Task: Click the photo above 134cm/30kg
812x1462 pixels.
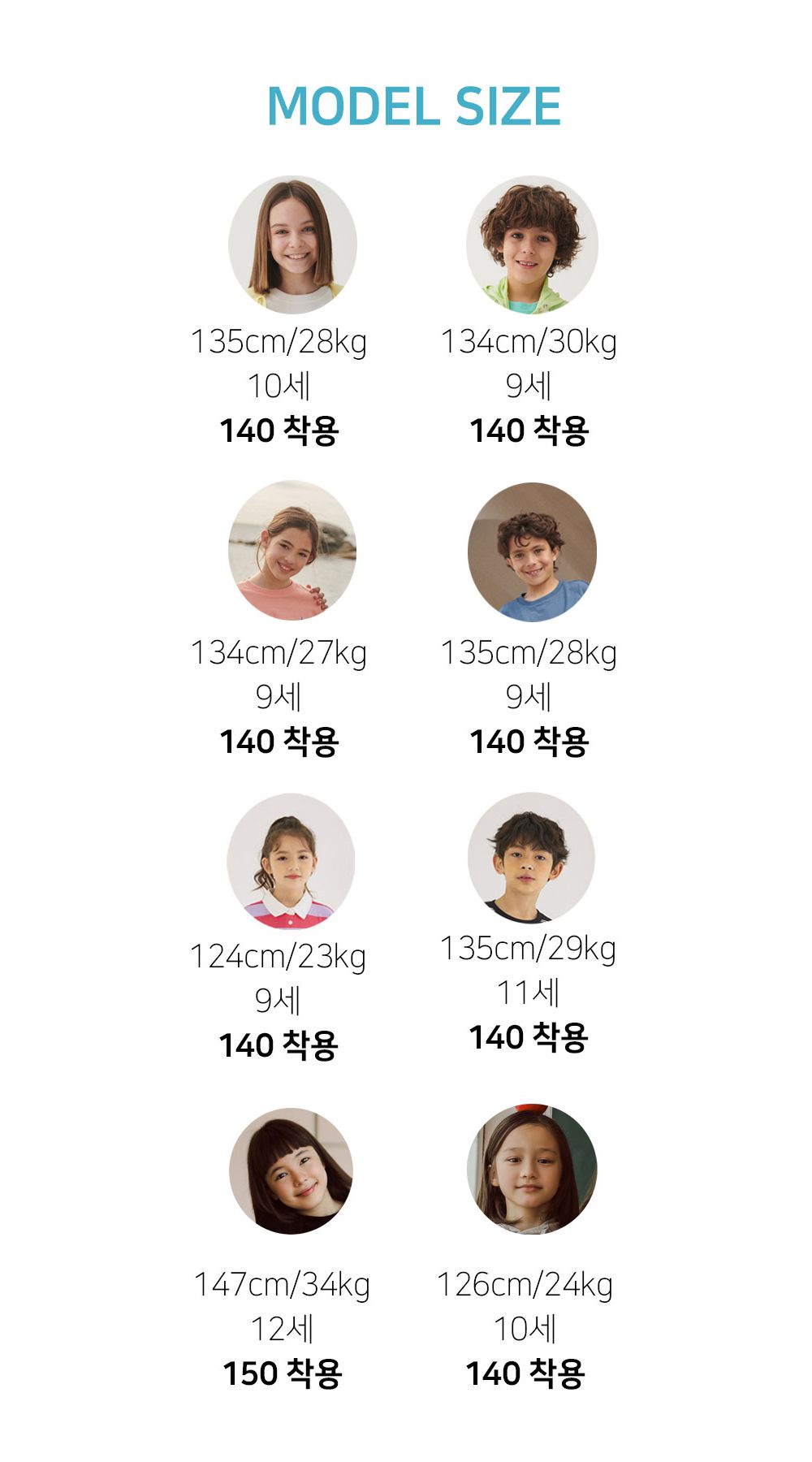Action: click(532, 244)
